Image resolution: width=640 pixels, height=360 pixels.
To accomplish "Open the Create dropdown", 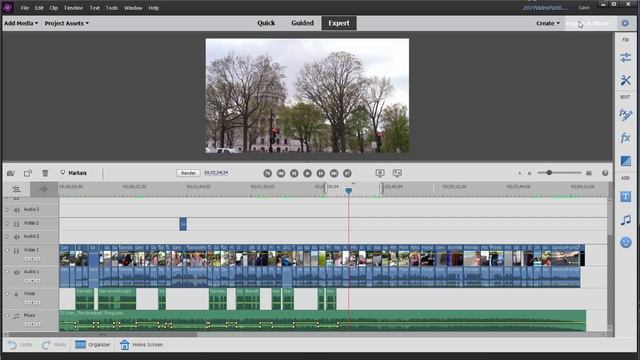I will 548,23.
